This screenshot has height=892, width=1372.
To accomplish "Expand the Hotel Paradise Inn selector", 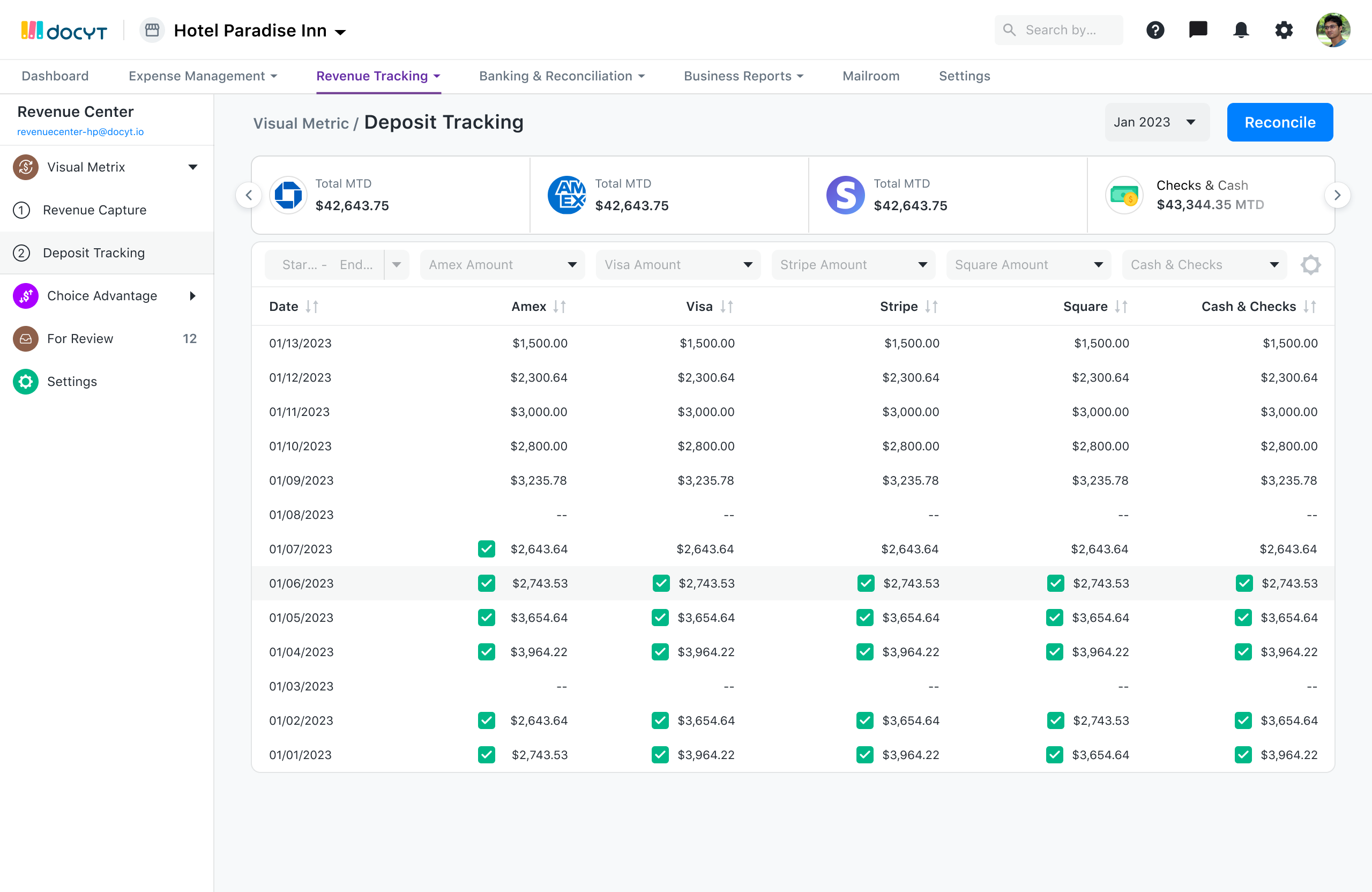I will click(x=341, y=32).
